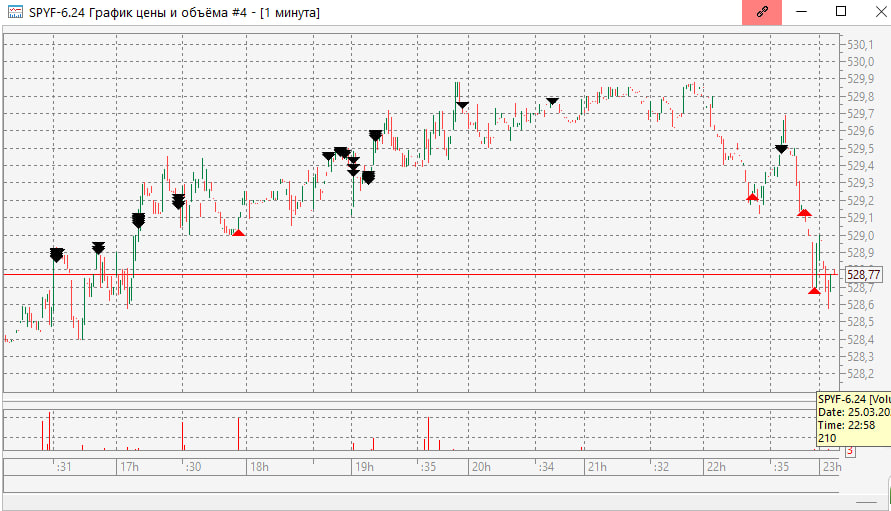
Task: Click the :32 time axis label
Action: (x=661, y=467)
